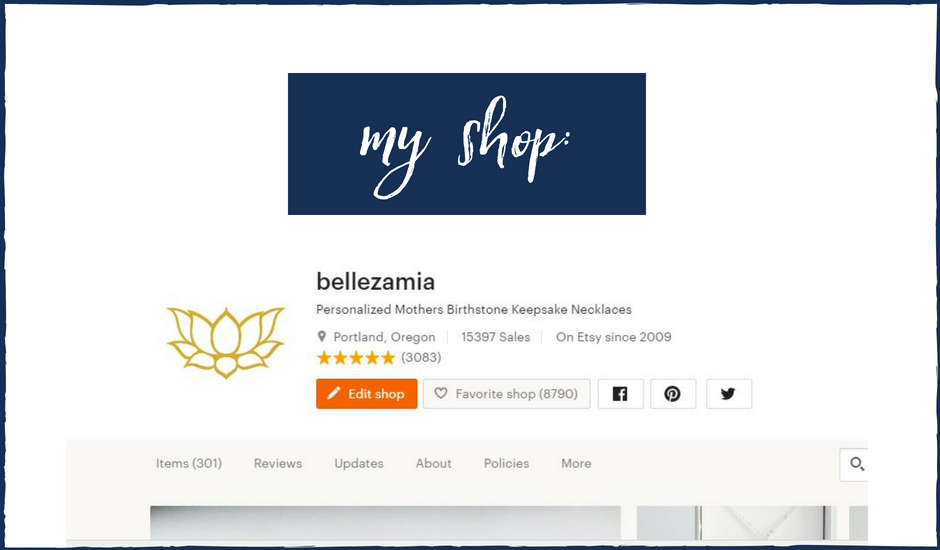Screen dimensions: 940x550
Task: Open the Items (301) tab
Action: pyautogui.click(x=189, y=464)
